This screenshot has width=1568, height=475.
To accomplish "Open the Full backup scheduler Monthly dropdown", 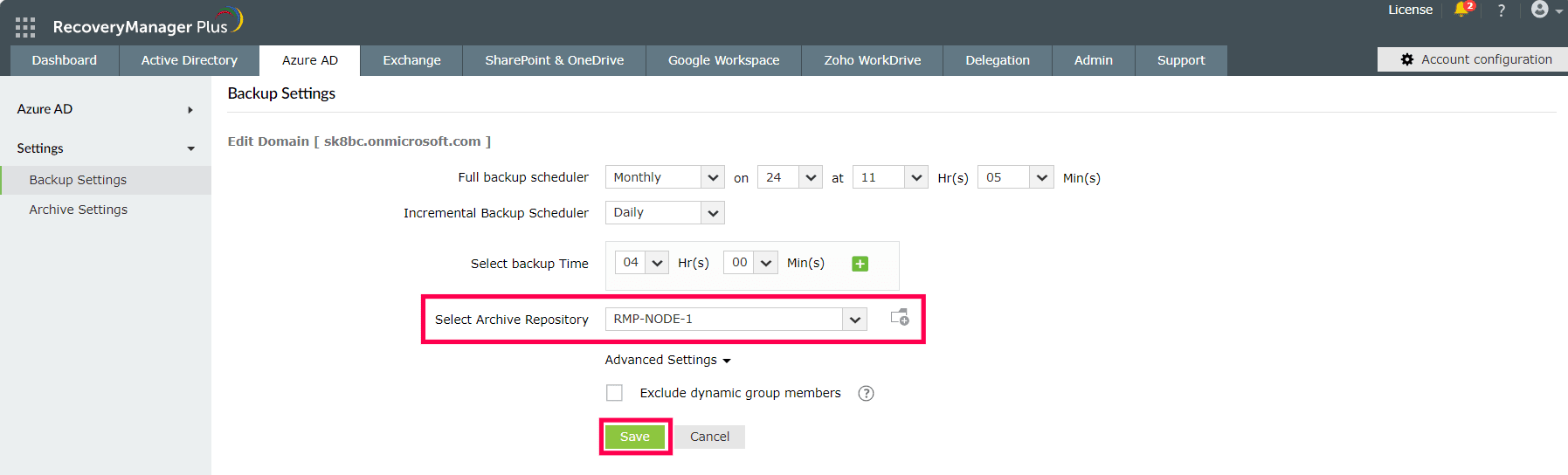I will coord(665,177).
